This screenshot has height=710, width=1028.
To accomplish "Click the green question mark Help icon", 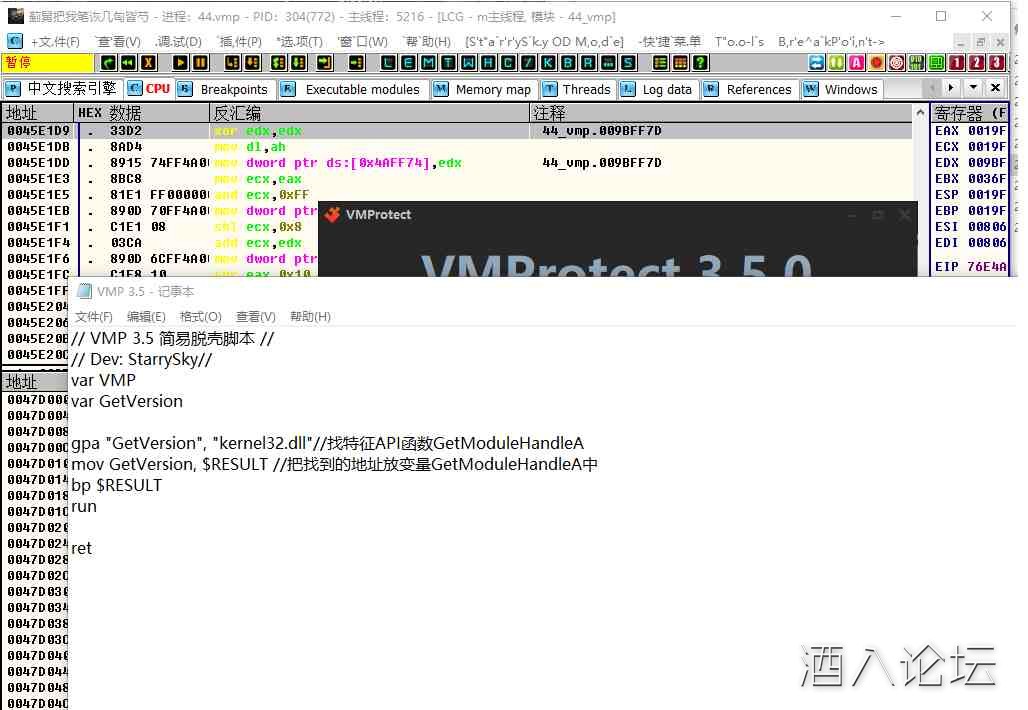I will click(701, 63).
